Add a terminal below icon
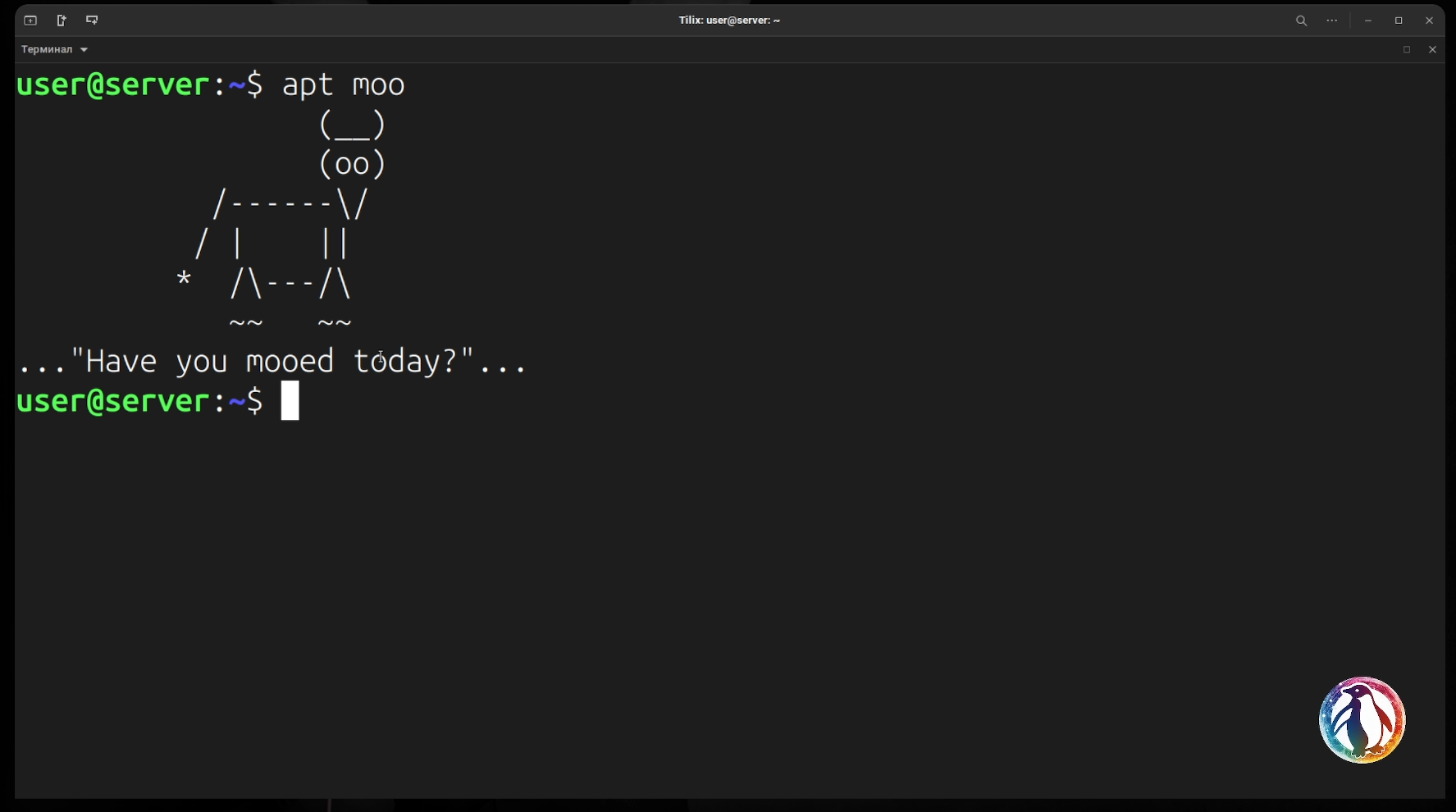This screenshot has width=1456, height=812. pos(92,21)
